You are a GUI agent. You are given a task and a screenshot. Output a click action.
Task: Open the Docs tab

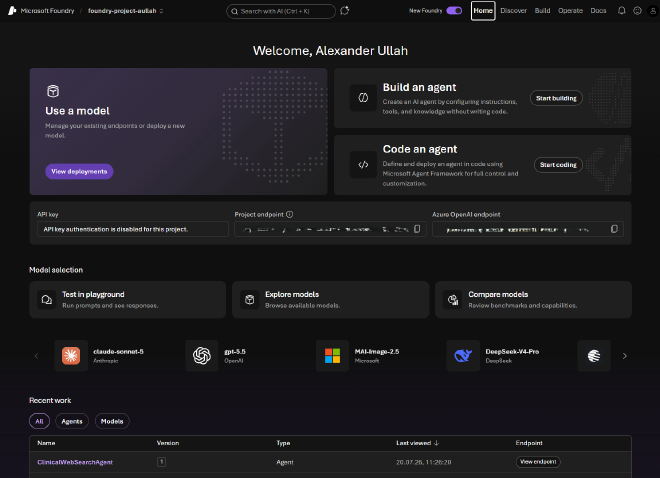point(598,11)
